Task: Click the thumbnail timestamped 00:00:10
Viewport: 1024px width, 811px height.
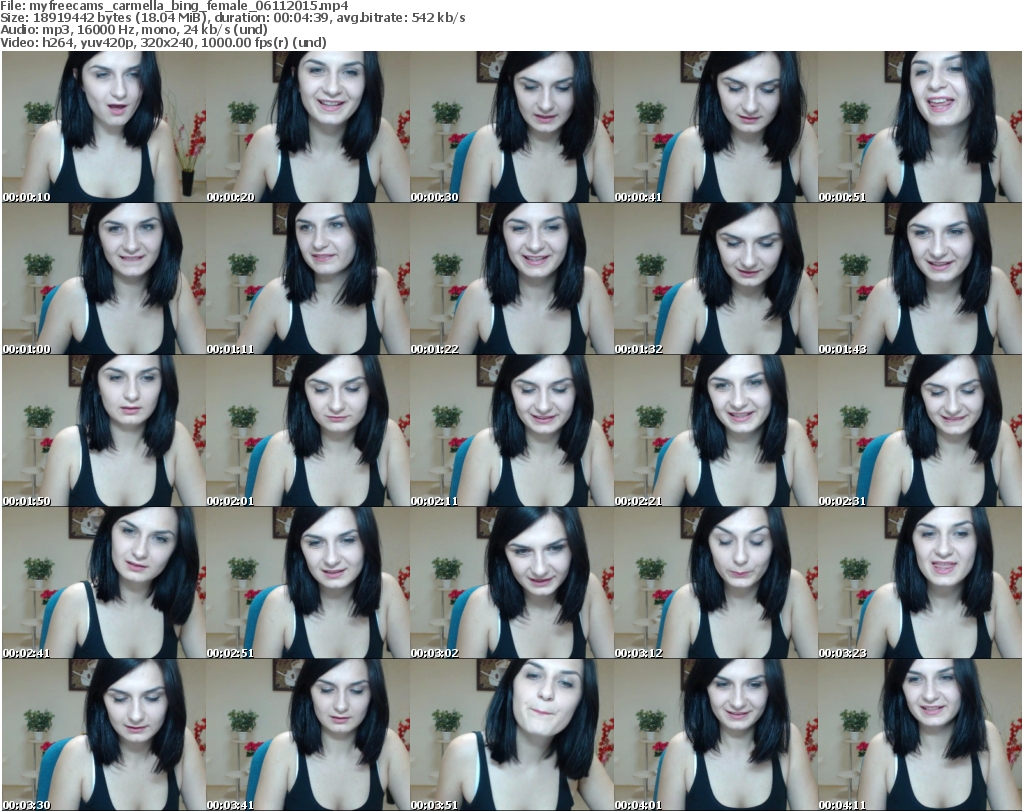Action: [103, 127]
